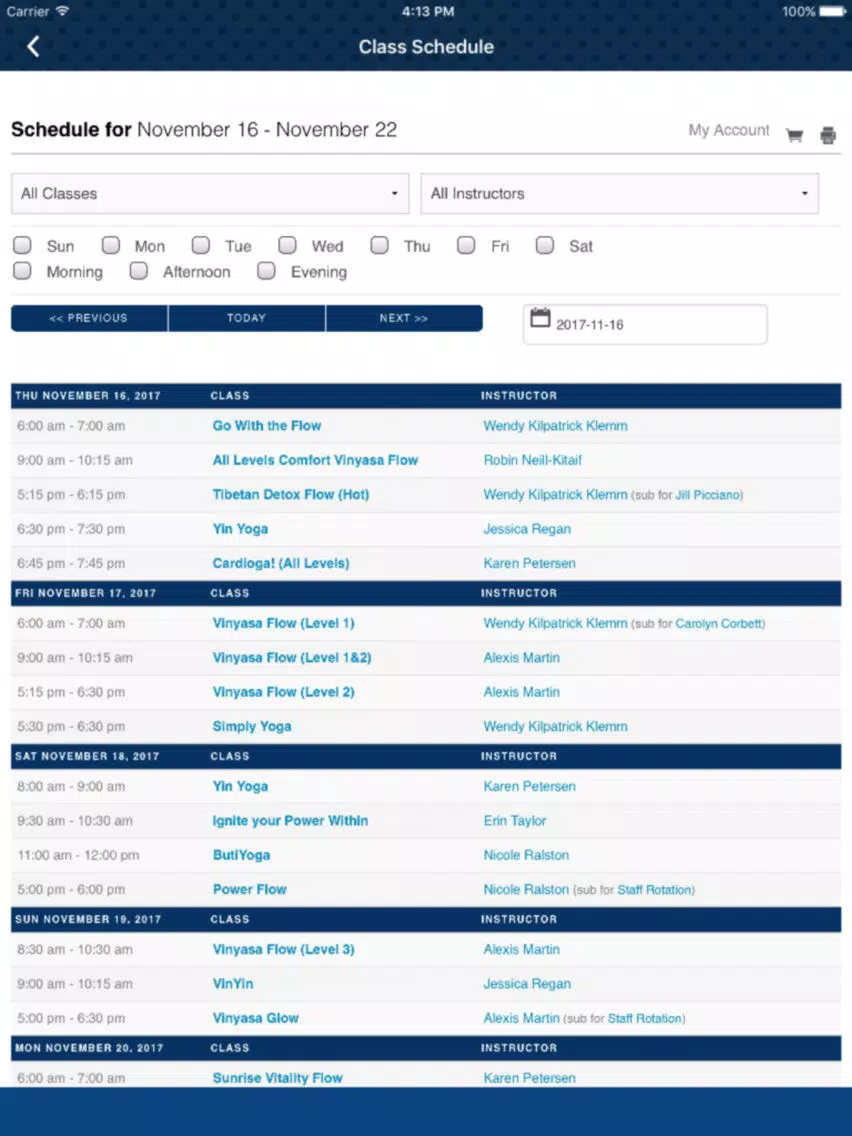Enable the Afternoon time filter

[138, 271]
